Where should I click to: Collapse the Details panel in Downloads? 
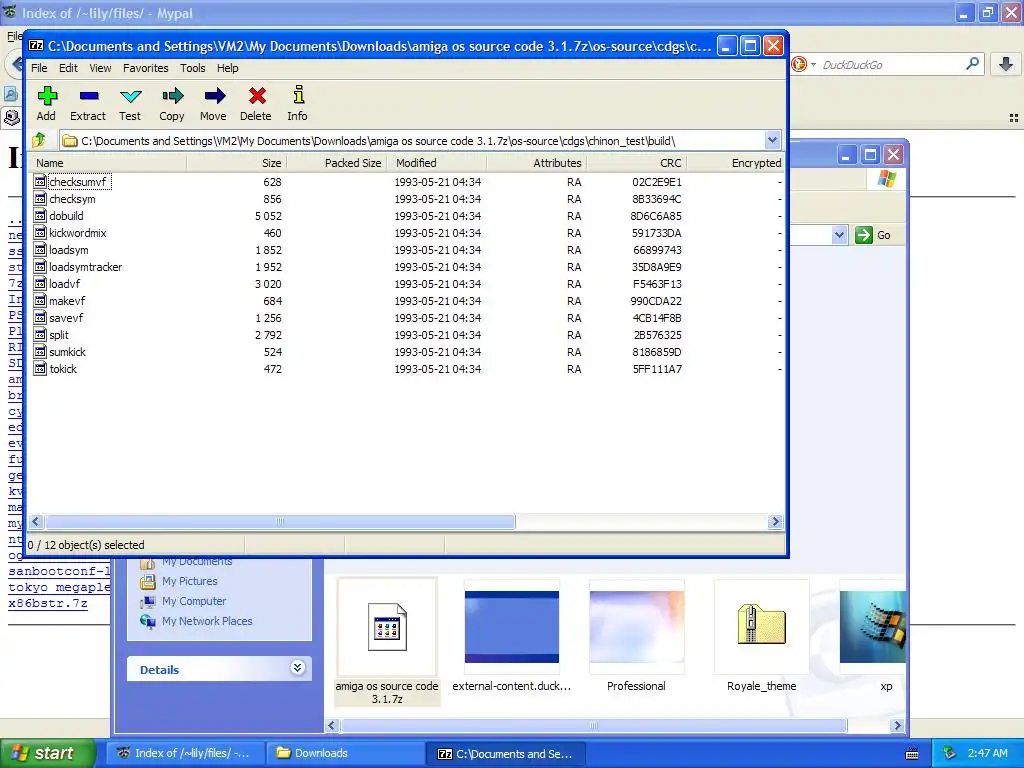pyautogui.click(x=297, y=667)
